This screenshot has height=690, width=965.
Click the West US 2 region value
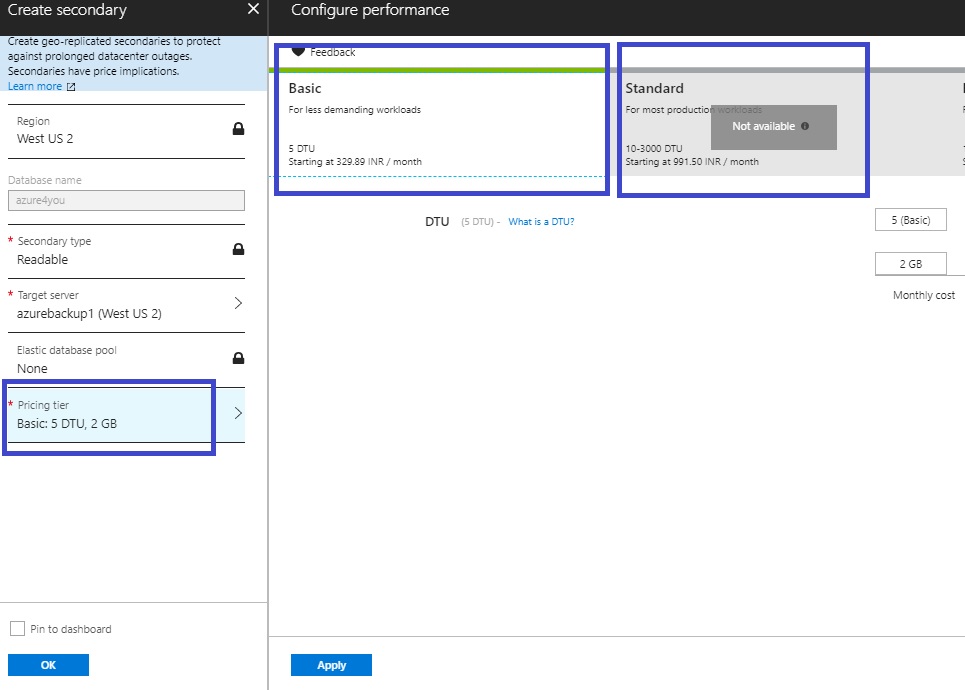tap(45, 139)
